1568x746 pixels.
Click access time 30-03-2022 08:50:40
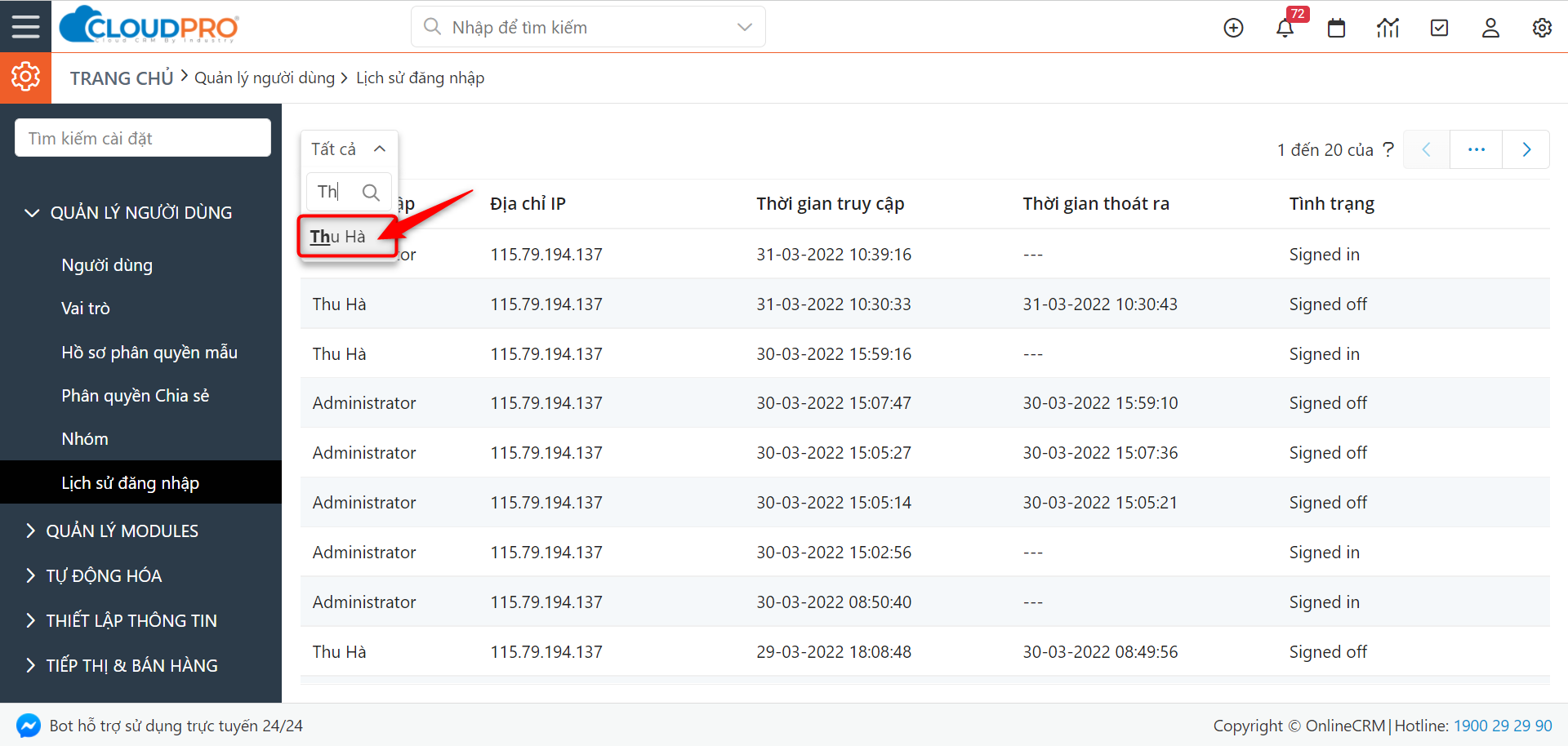pos(834,602)
